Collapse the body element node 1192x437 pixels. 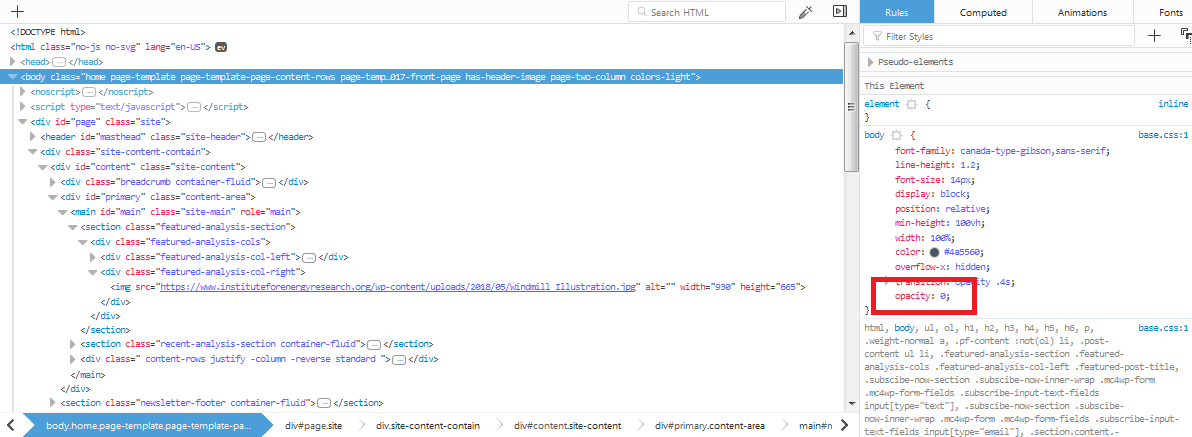[13, 77]
